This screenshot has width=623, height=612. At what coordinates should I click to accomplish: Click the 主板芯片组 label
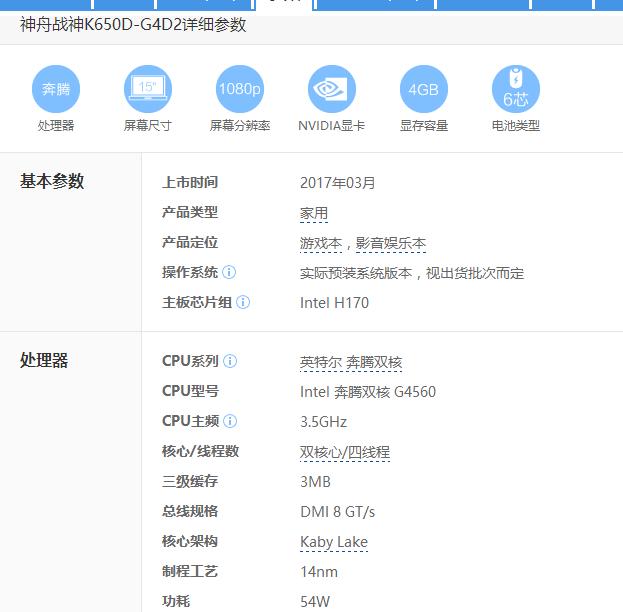(197, 302)
